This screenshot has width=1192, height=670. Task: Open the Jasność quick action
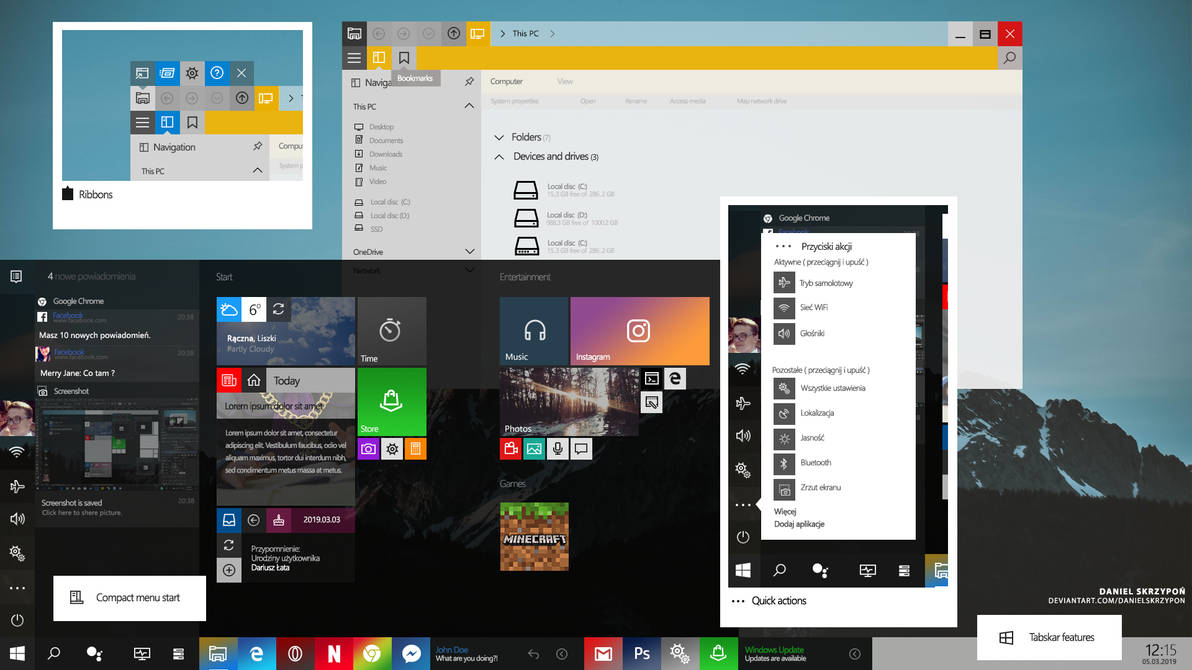(784, 438)
